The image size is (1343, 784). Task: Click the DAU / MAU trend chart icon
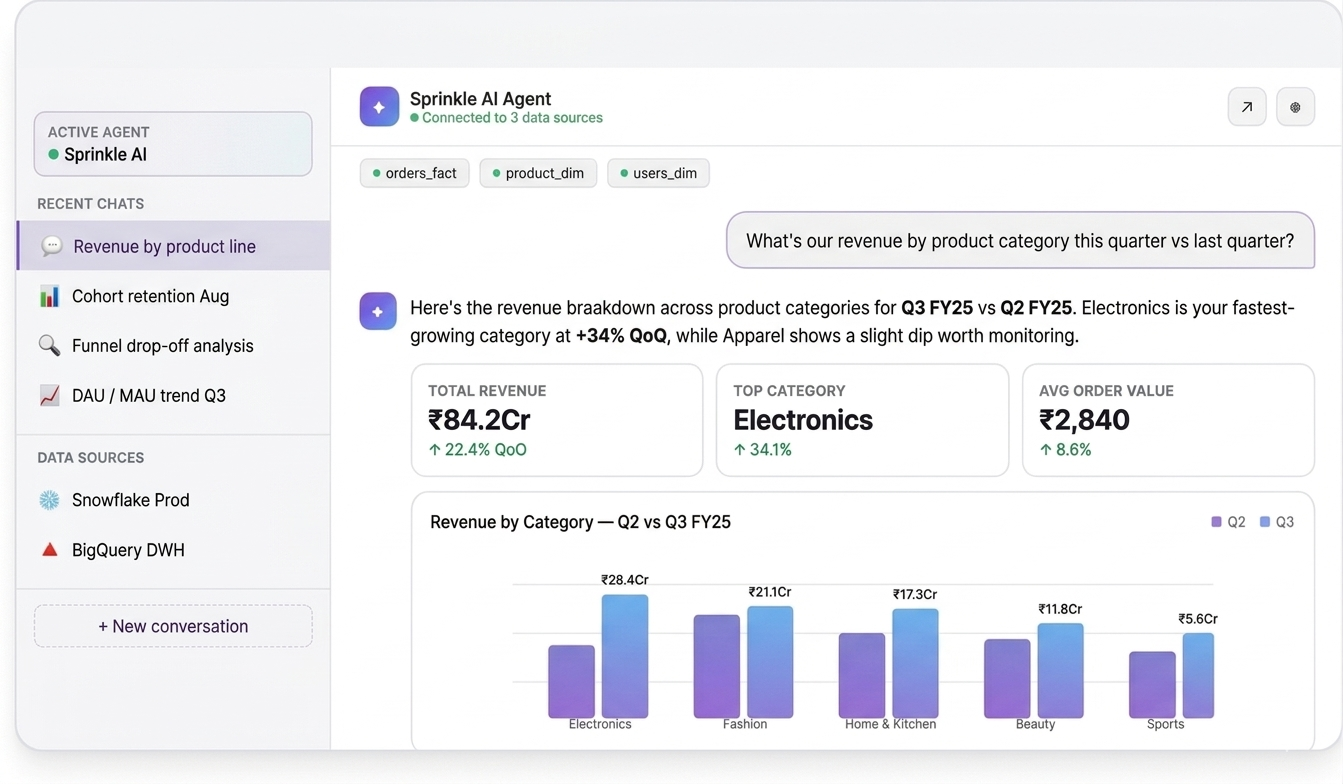(49, 396)
